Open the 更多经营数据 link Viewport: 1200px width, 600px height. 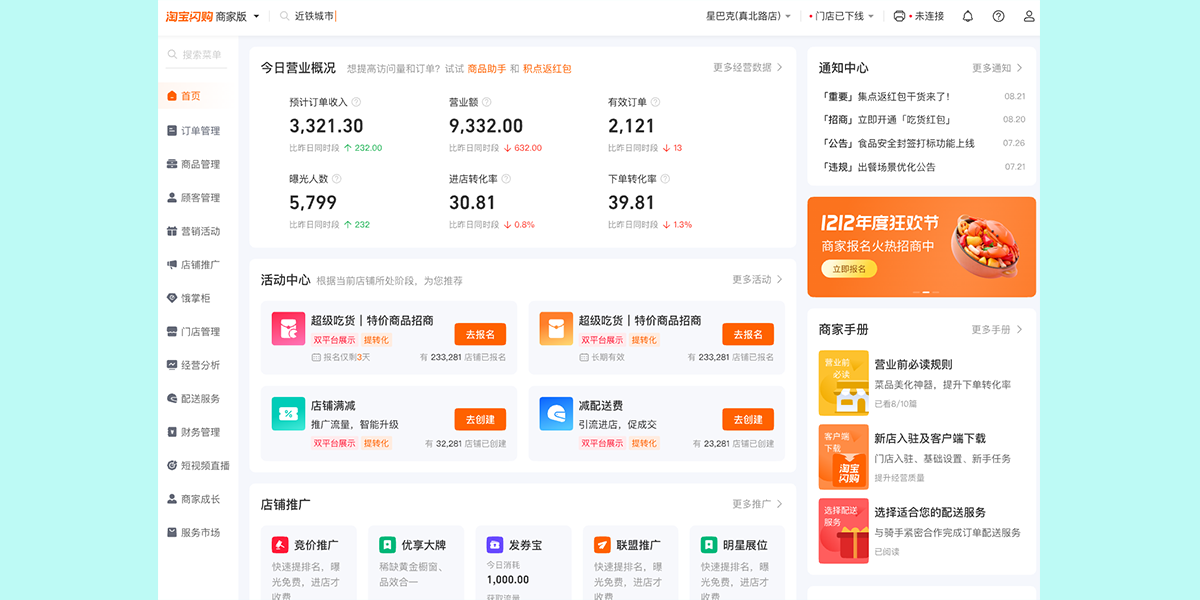click(747, 67)
